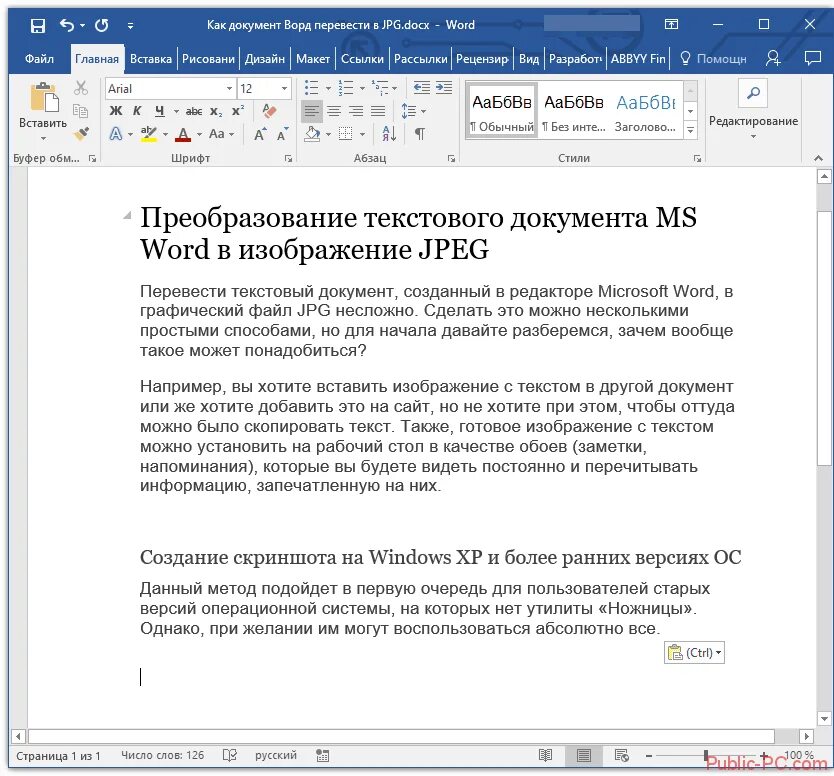834x776 pixels.
Task: Select the Обычный style
Action: pos(502,111)
